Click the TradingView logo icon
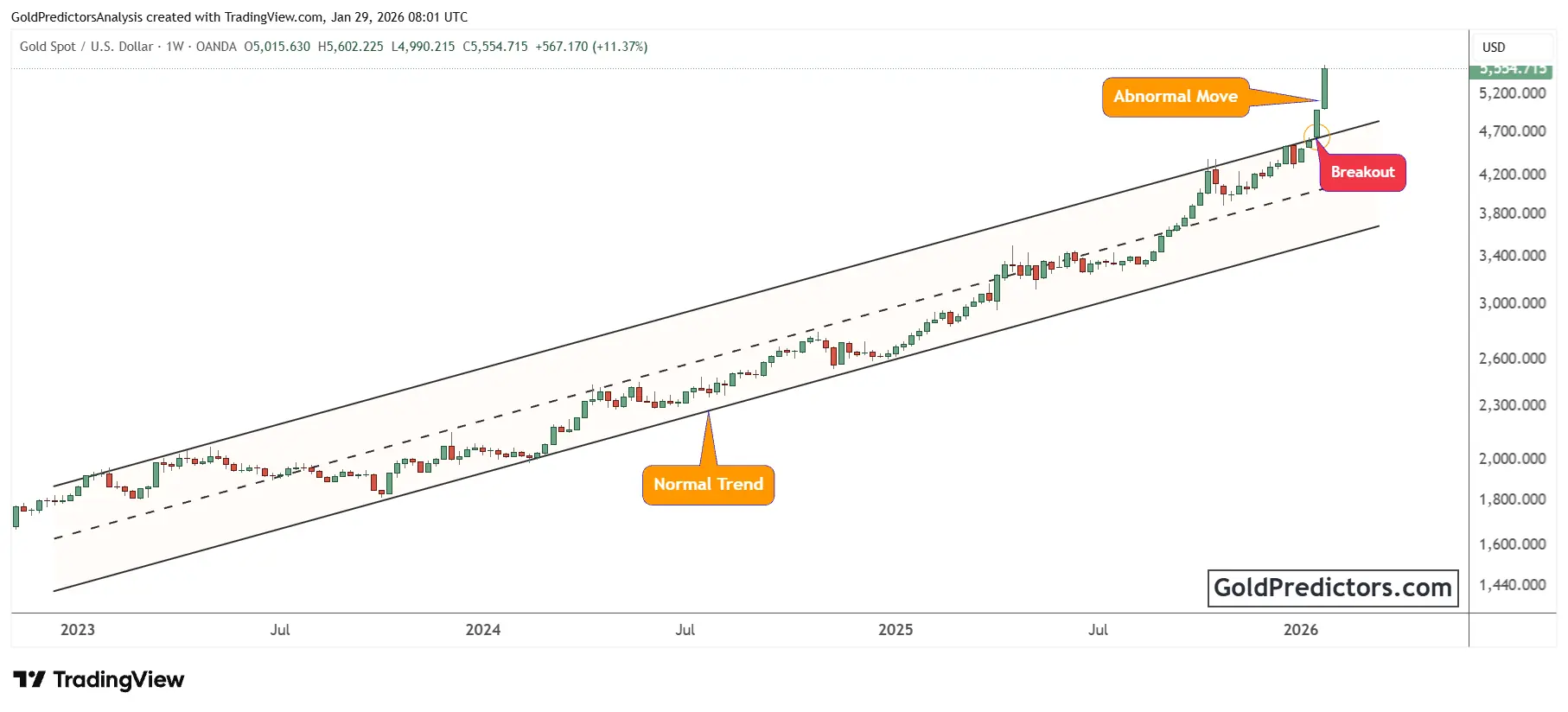 tap(29, 680)
